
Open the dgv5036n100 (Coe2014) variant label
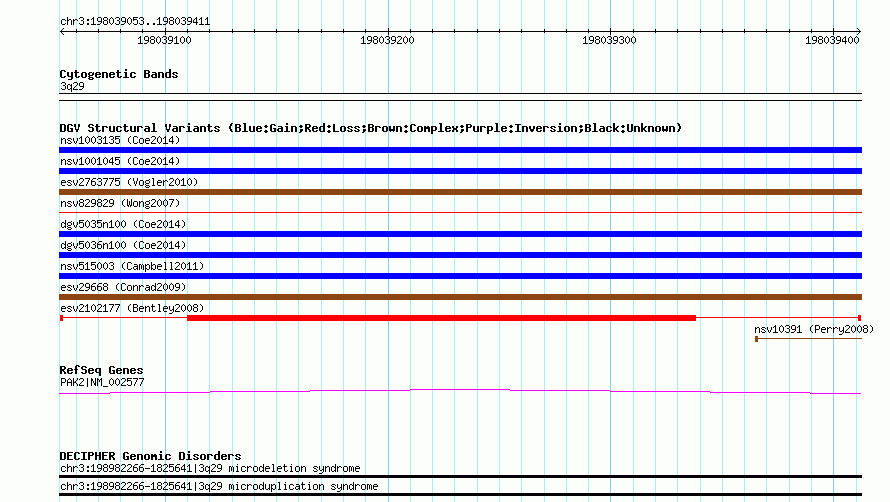[x=123, y=245]
